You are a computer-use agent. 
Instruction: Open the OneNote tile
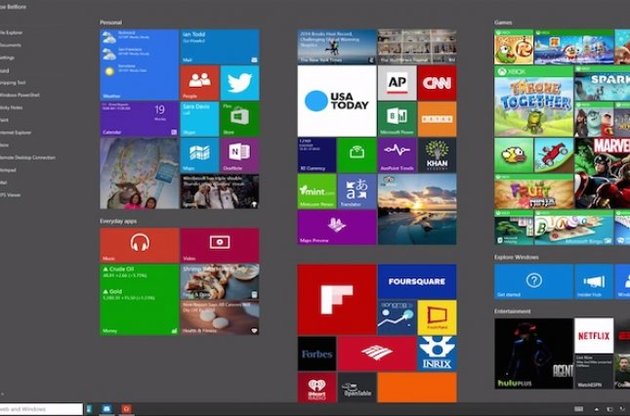(x=239, y=154)
